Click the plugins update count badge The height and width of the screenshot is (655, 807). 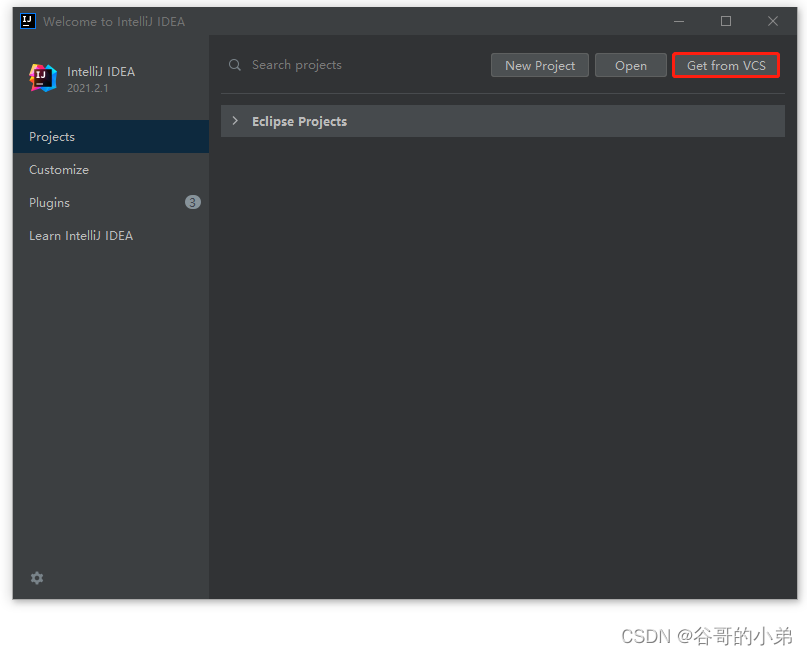tap(192, 202)
